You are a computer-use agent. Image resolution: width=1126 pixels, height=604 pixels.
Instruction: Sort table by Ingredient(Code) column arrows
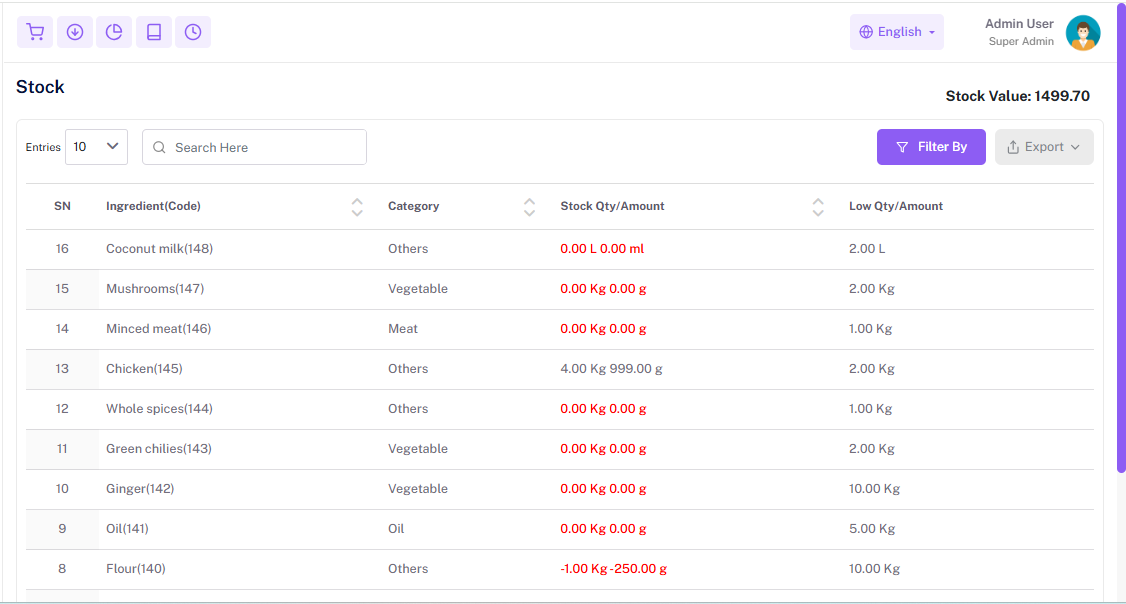[x=357, y=207]
